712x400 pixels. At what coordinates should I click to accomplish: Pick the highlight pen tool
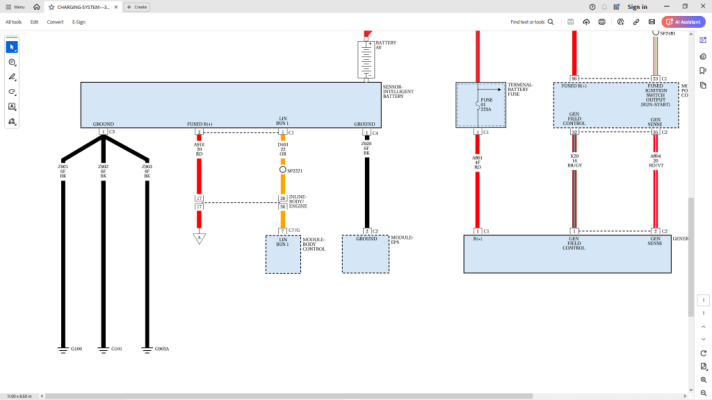coord(12,77)
